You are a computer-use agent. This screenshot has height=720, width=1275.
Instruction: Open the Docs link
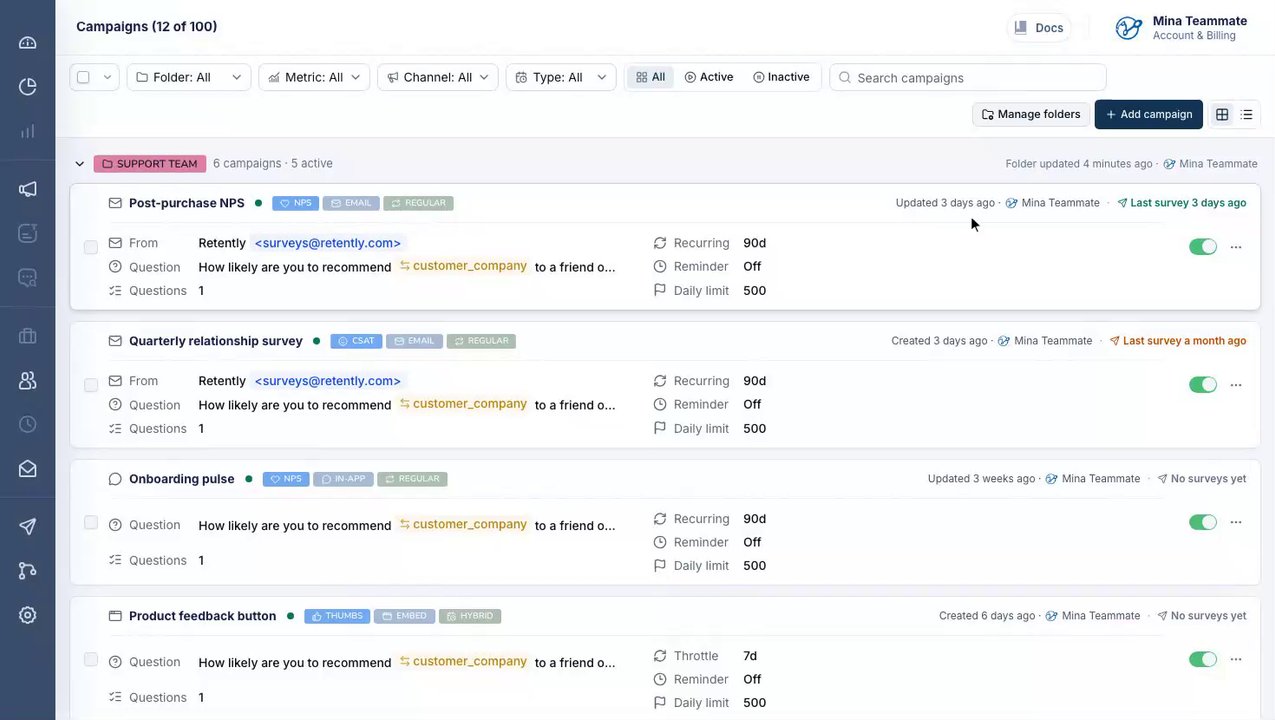[x=1039, y=28]
